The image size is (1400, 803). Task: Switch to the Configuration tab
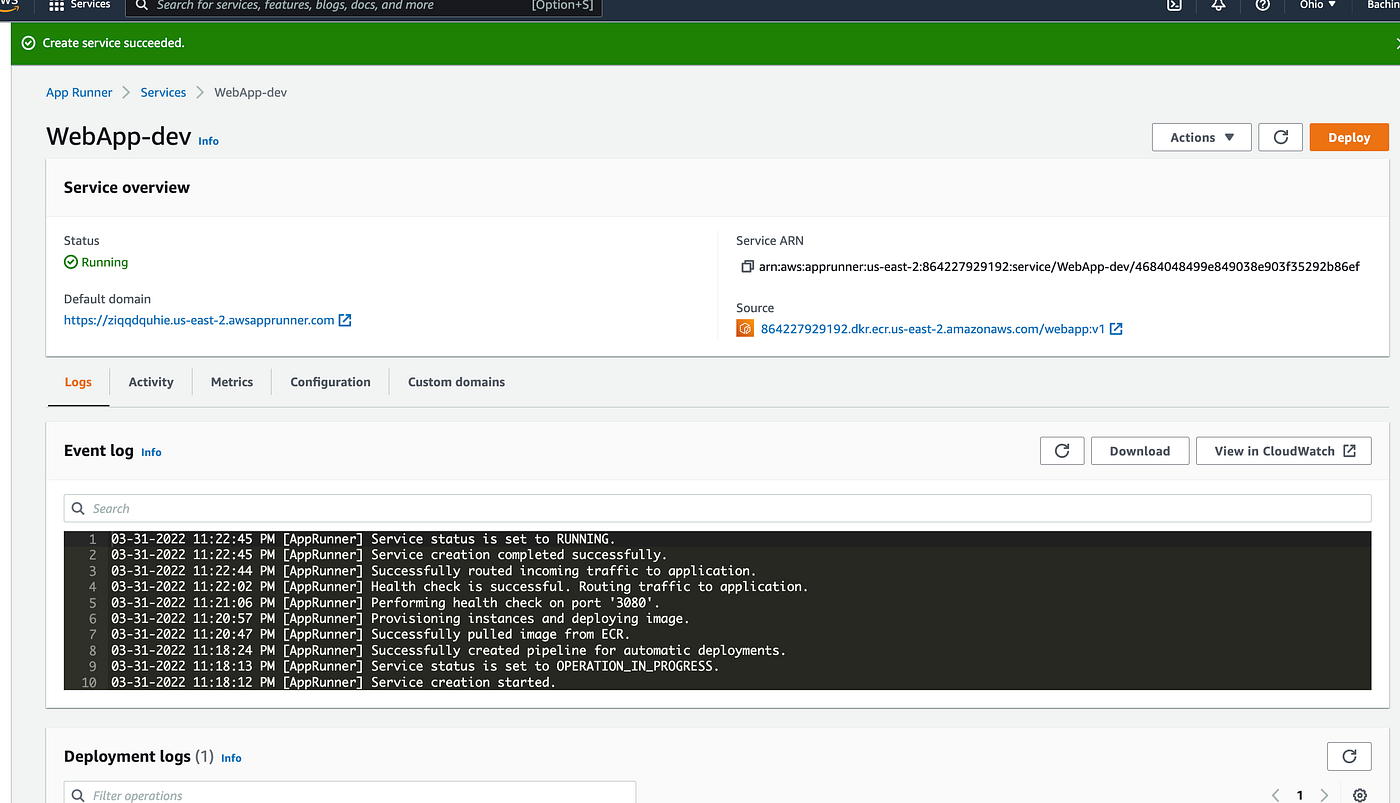click(x=330, y=382)
